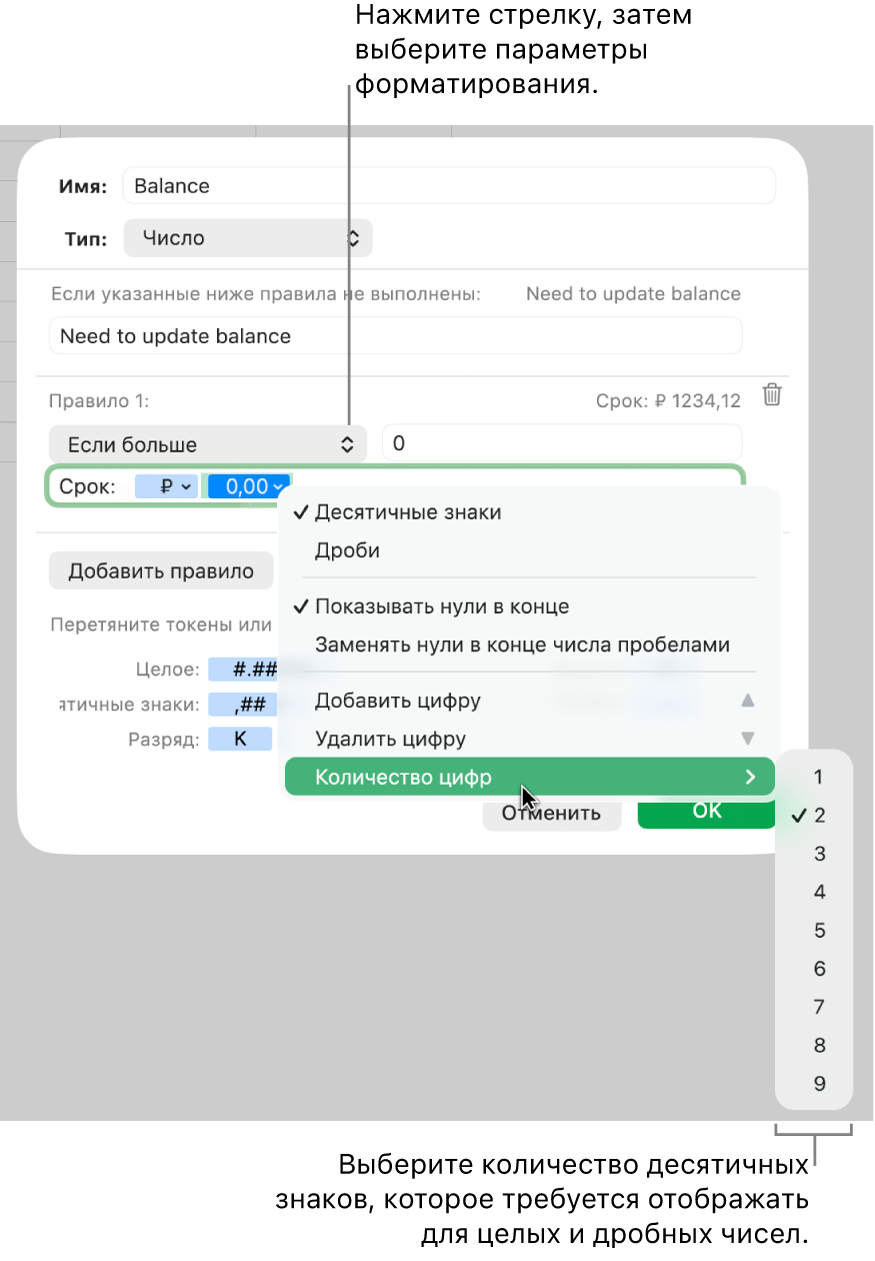Screen dimensions: 875x1261
Task: Confirm with the green OK button
Action: (707, 811)
